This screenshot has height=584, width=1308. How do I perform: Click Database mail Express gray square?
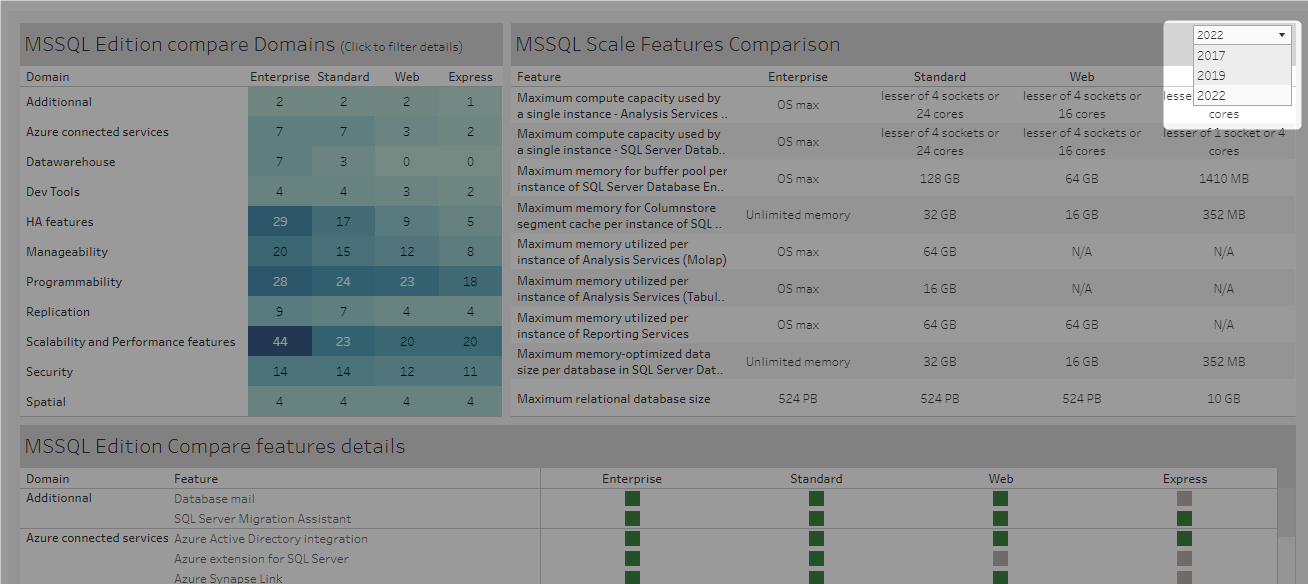[1184, 498]
